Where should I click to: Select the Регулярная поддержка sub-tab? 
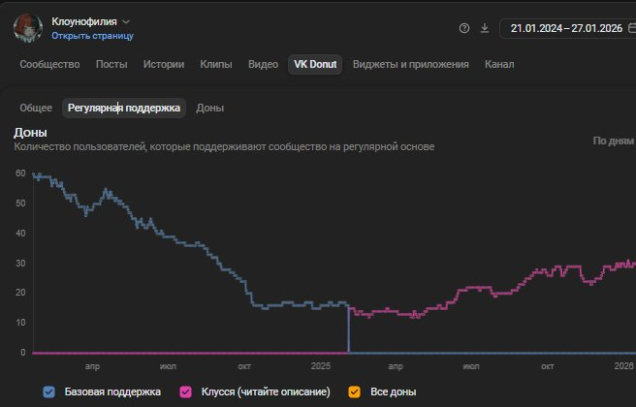tap(124, 108)
